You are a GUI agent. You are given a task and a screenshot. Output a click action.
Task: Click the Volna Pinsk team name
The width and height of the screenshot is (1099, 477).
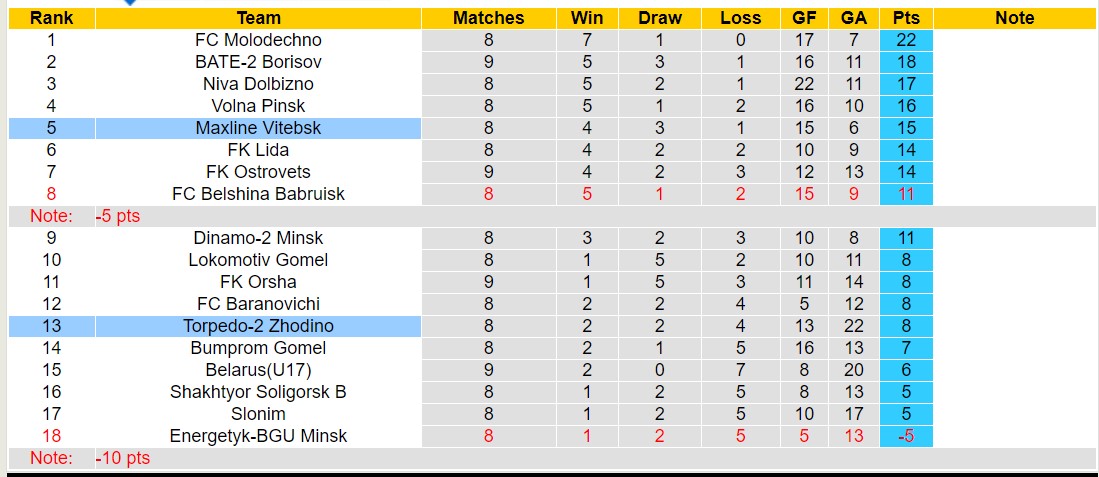point(258,106)
